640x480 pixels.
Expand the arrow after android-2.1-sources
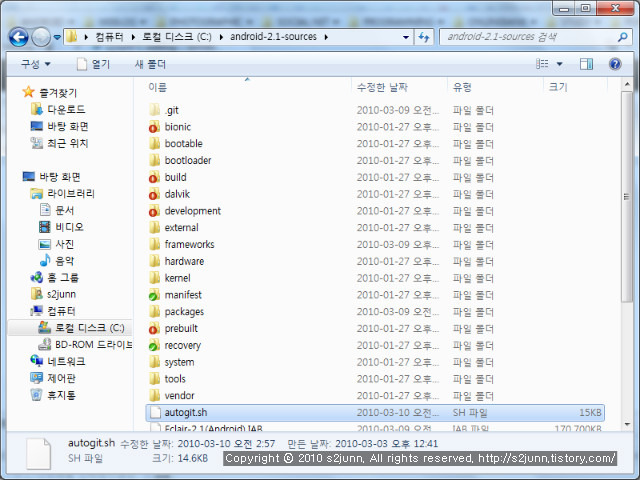pos(326,37)
